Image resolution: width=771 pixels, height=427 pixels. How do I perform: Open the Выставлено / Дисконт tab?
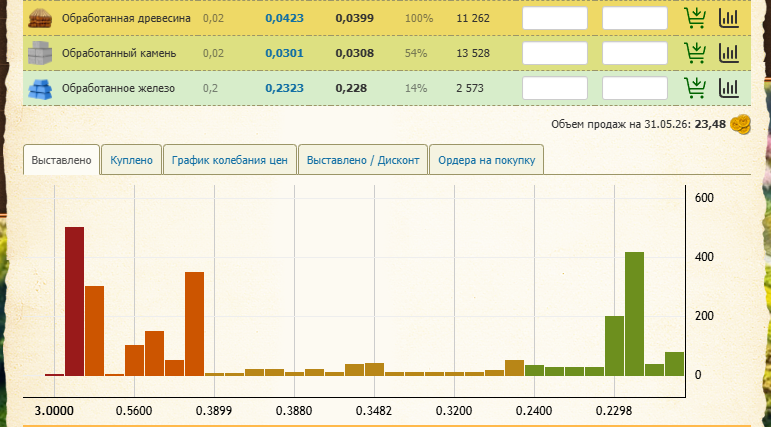pos(363,160)
